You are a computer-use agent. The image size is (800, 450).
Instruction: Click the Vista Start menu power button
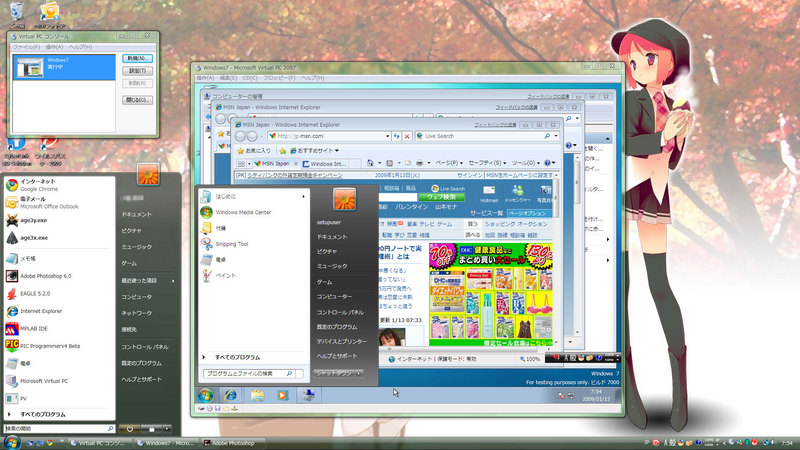130,429
